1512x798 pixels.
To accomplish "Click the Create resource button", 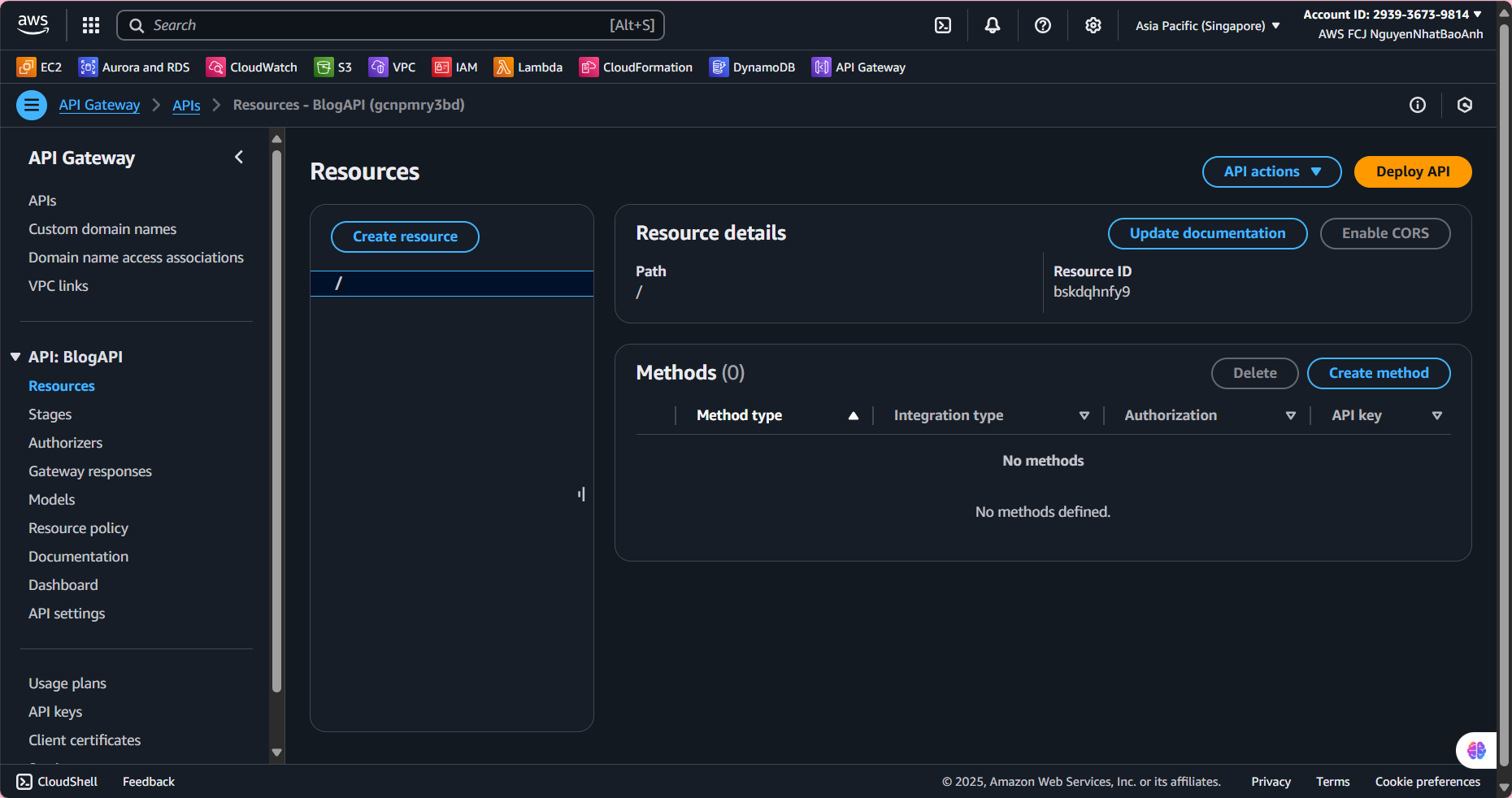I will (x=405, y=236).
